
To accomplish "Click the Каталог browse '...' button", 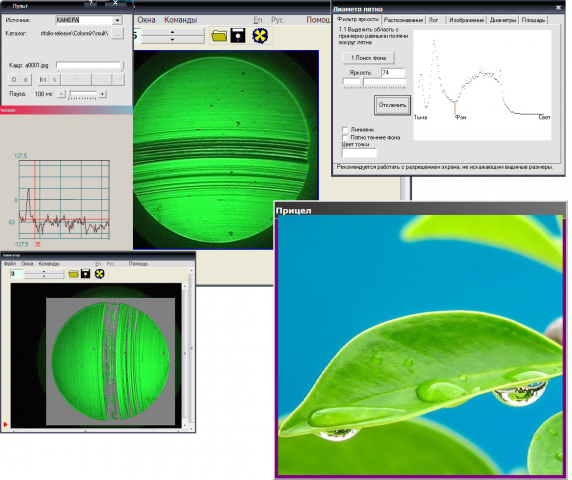I will (x=117, y=33).
